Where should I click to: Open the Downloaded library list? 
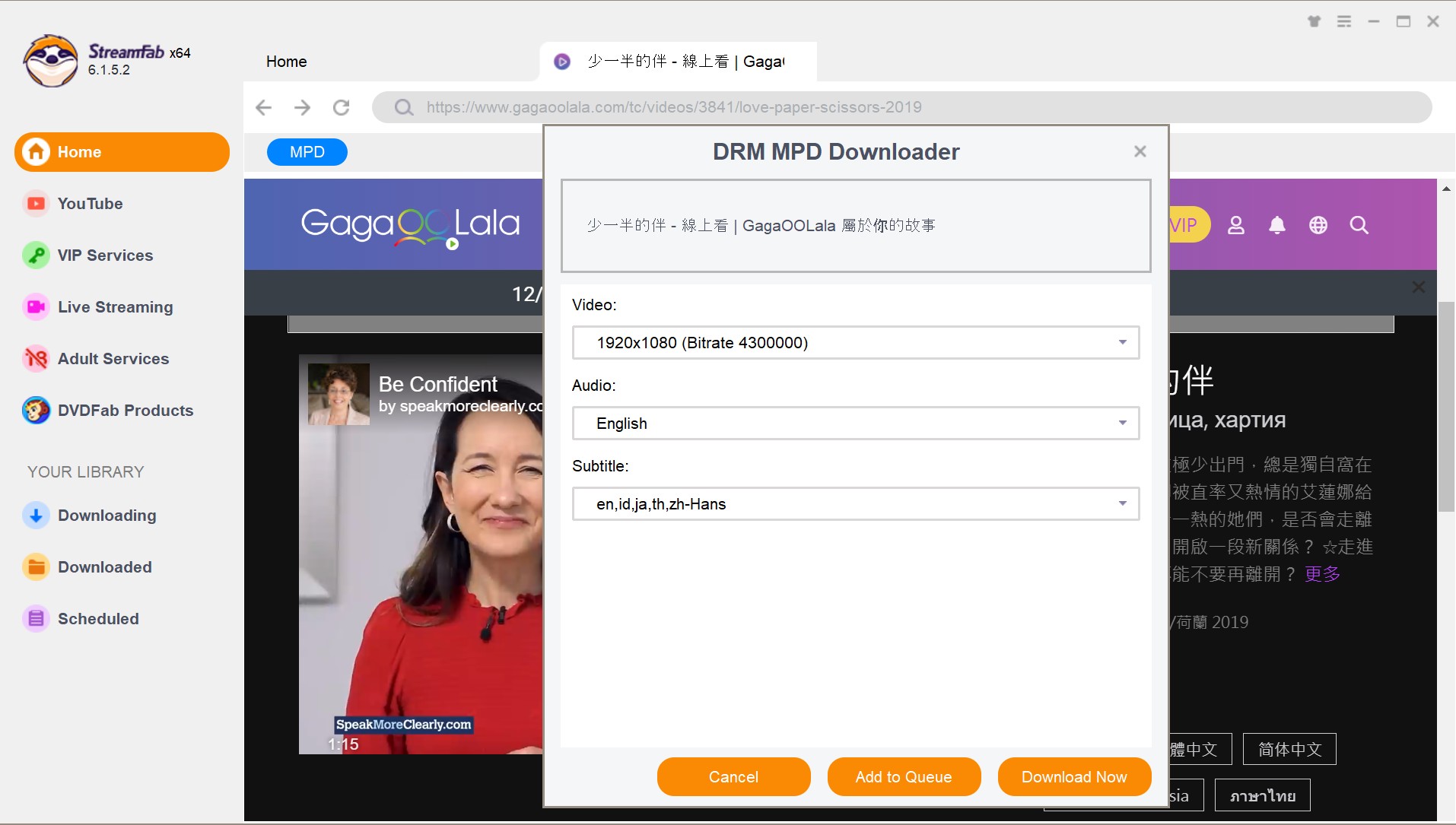point(105,567)
